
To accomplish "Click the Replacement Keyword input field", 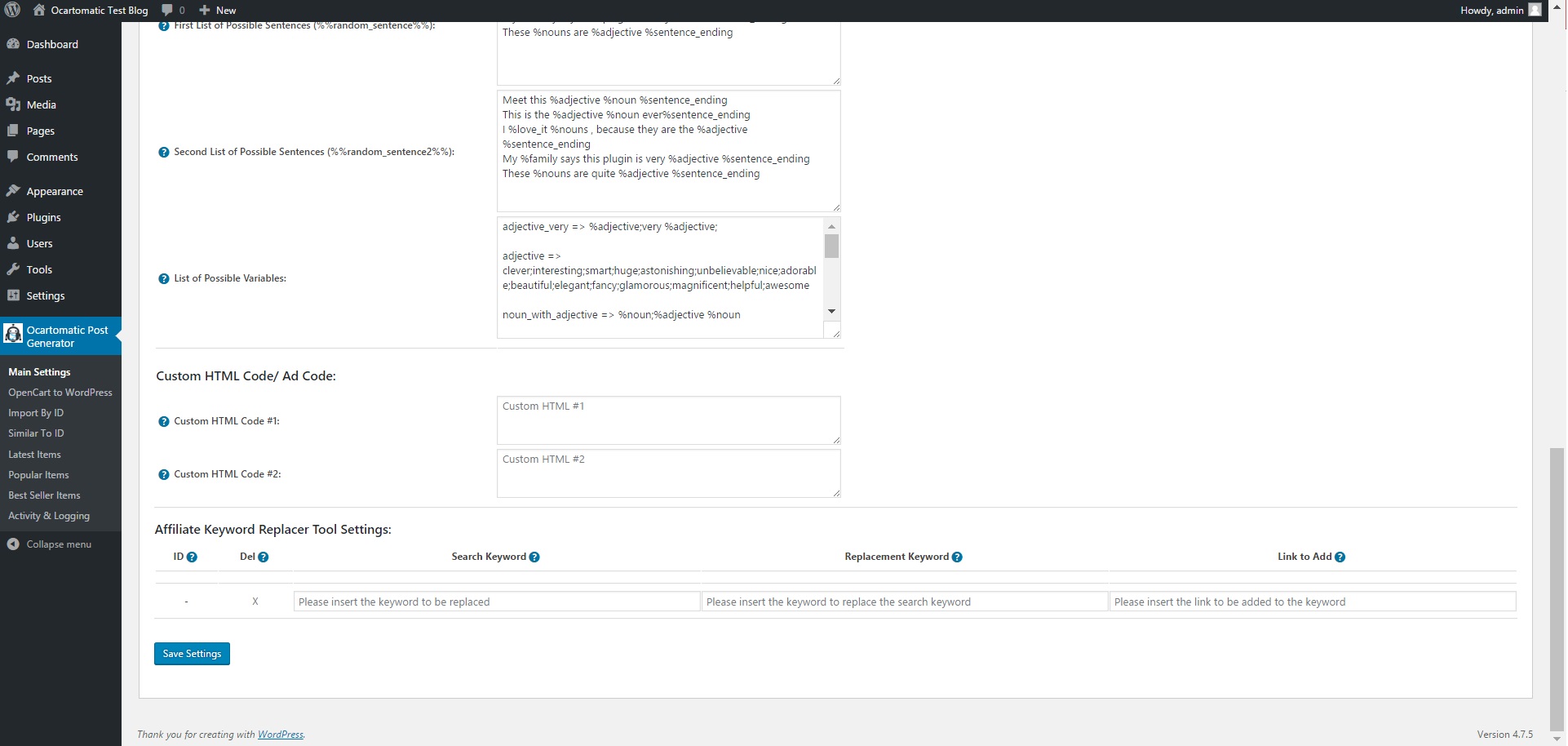I will pos(905,602).
